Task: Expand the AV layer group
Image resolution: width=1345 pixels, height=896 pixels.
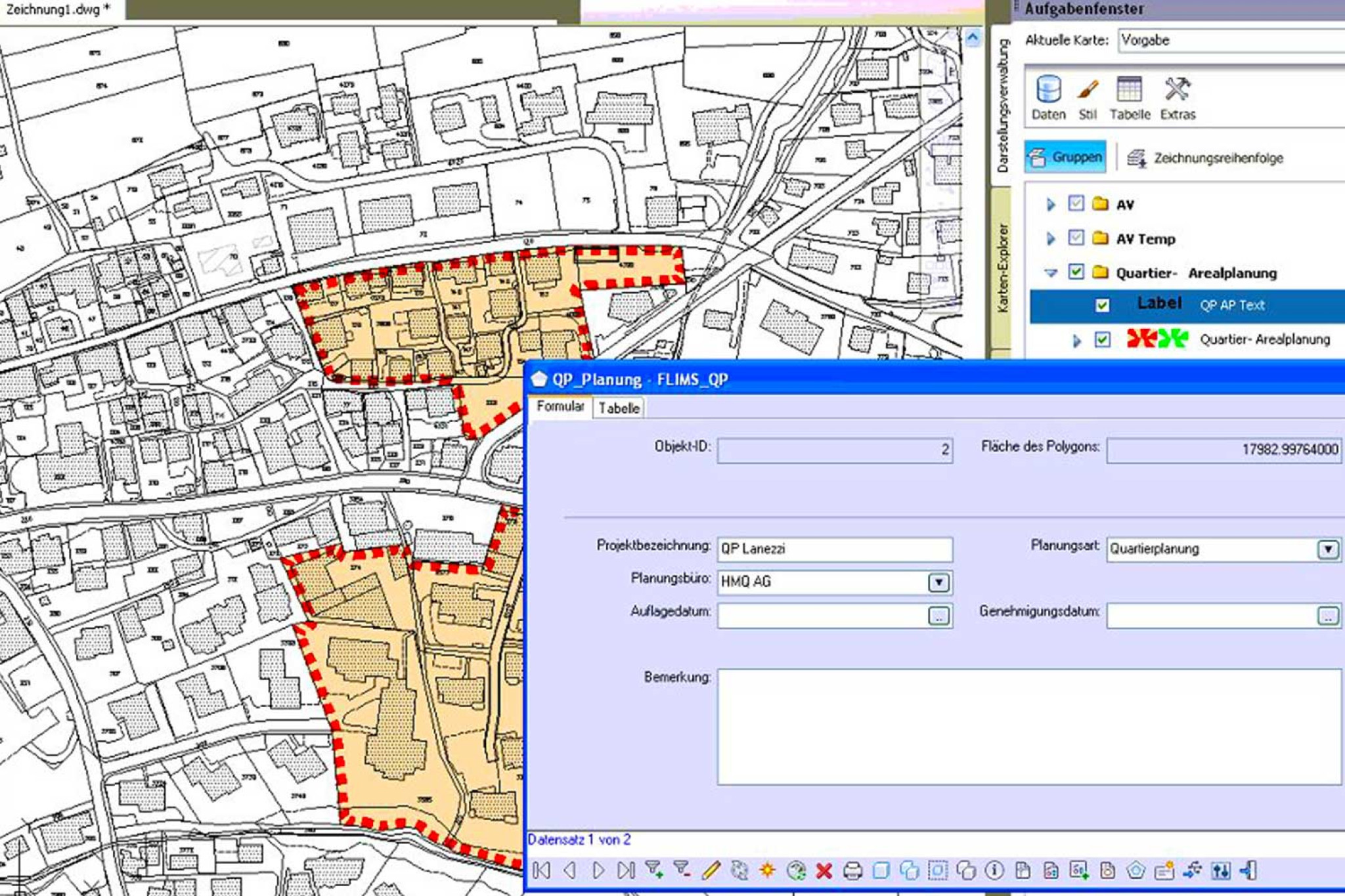Action: [x=1050, y=204]
